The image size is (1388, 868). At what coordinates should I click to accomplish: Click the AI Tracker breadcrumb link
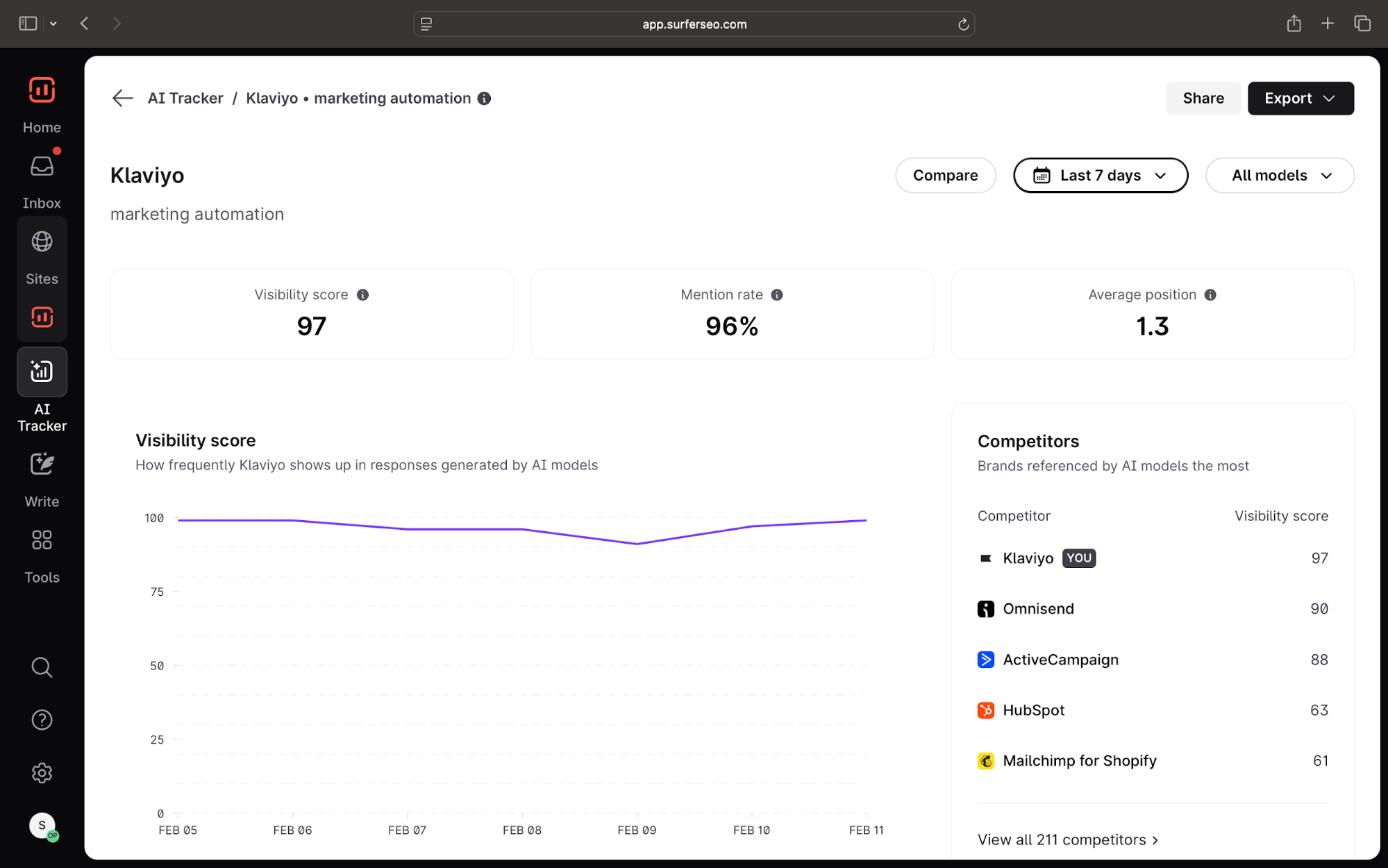pos(185,99)
